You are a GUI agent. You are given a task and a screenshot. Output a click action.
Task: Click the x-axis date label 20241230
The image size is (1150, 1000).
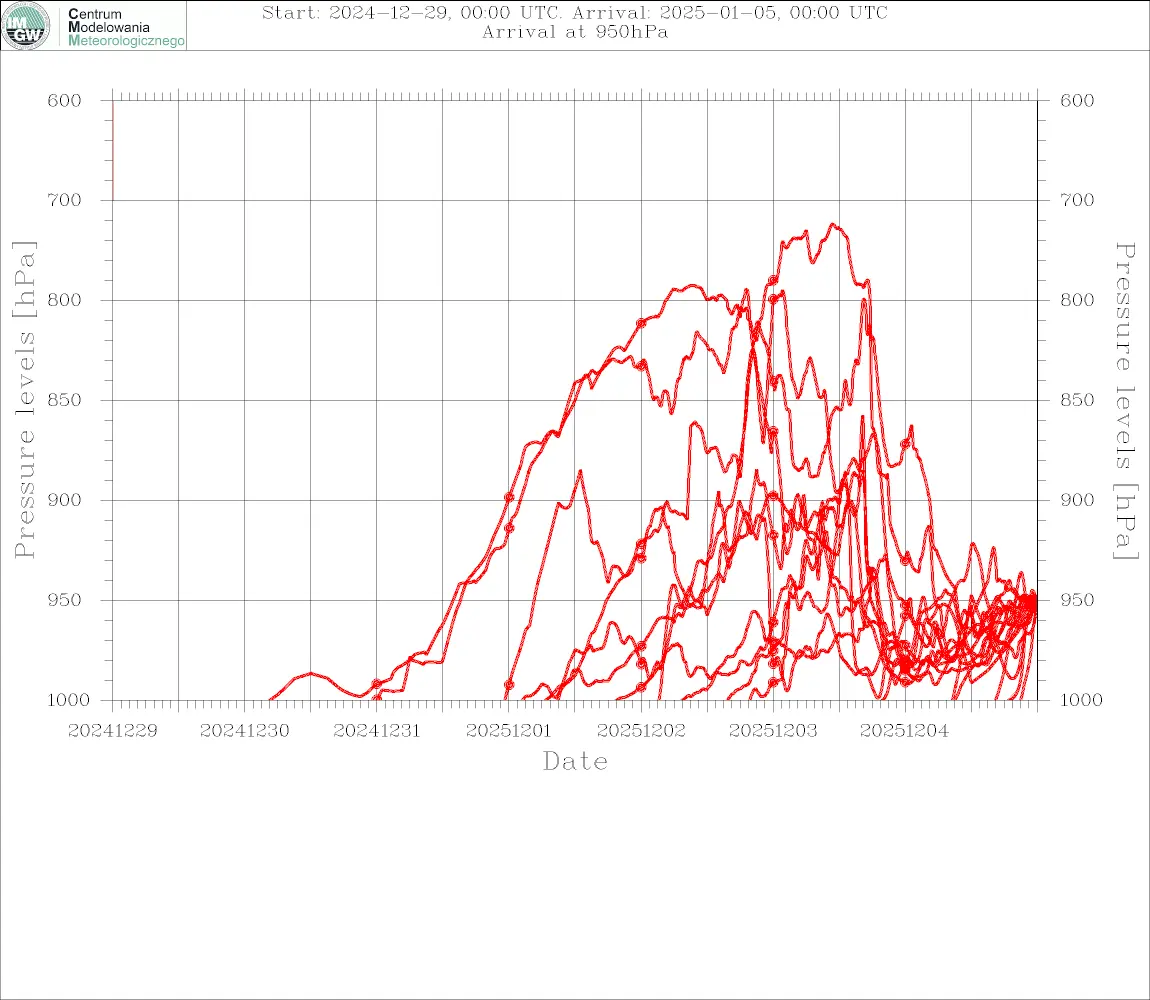[x=245, y=731]
